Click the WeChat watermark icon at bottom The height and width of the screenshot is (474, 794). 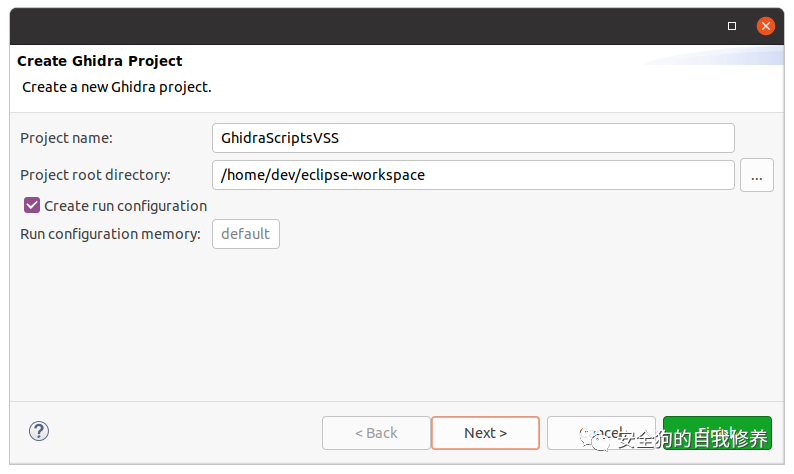602,439
